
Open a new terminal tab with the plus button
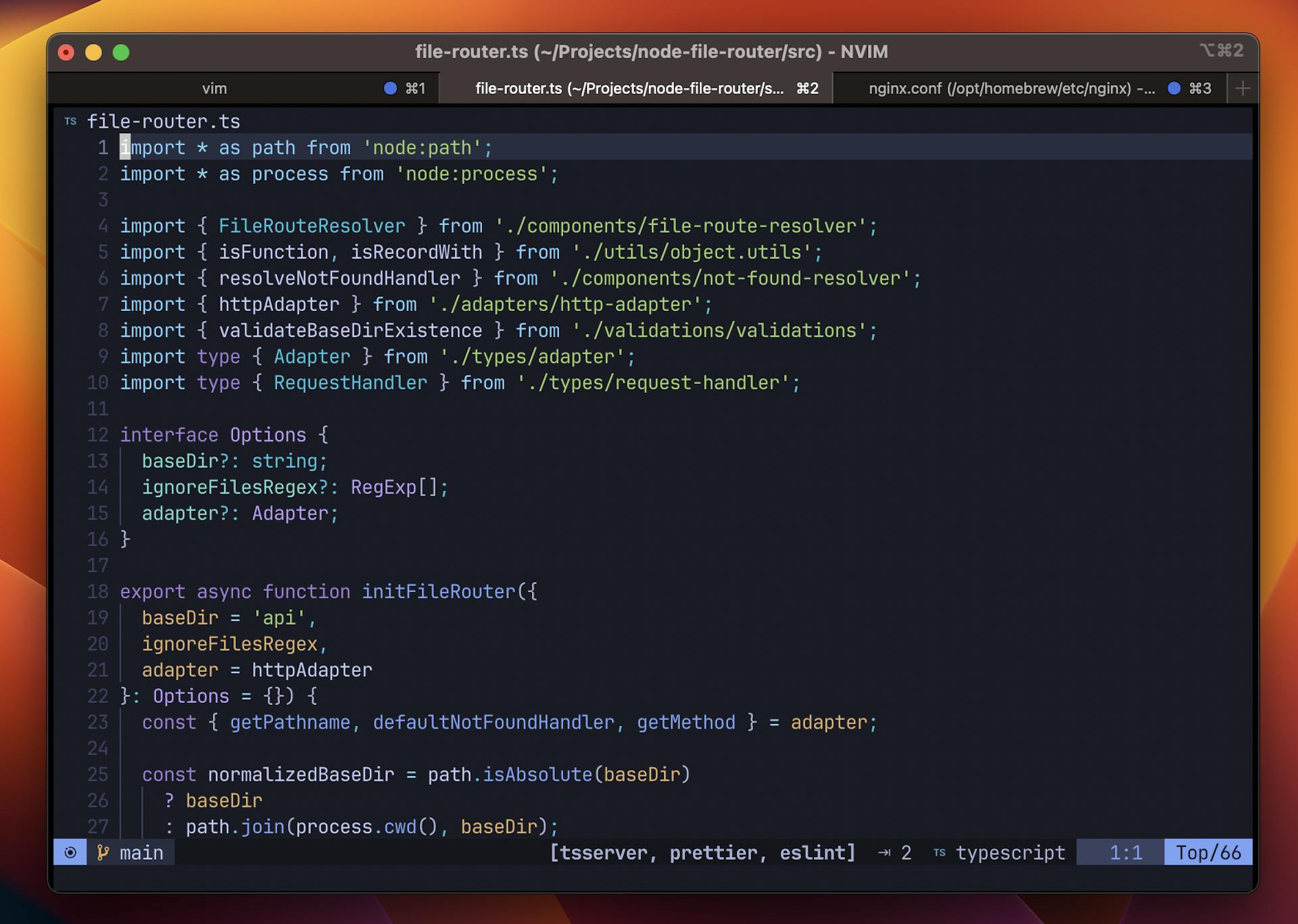(1243, 88)
